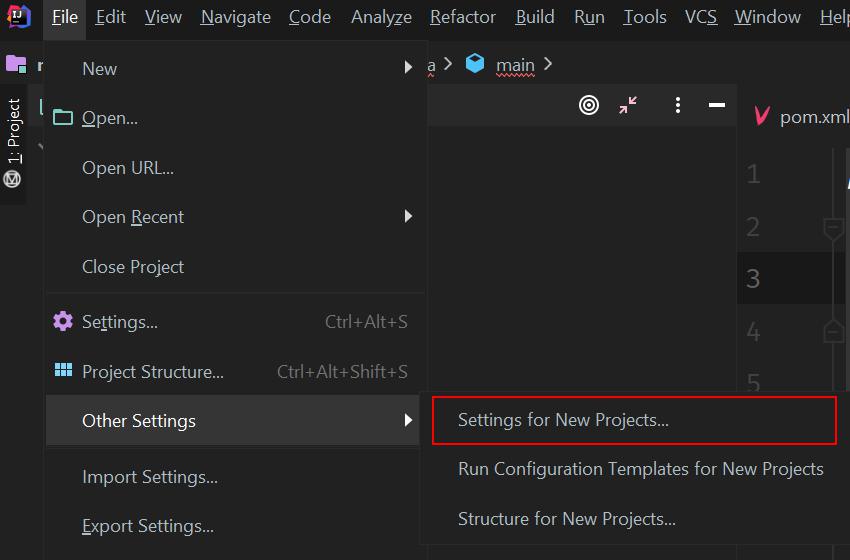Screen dimensions: 850x560
Task: Click the Open folder icon in File menu
Action: pyautogui.click(x=63, y=117)
